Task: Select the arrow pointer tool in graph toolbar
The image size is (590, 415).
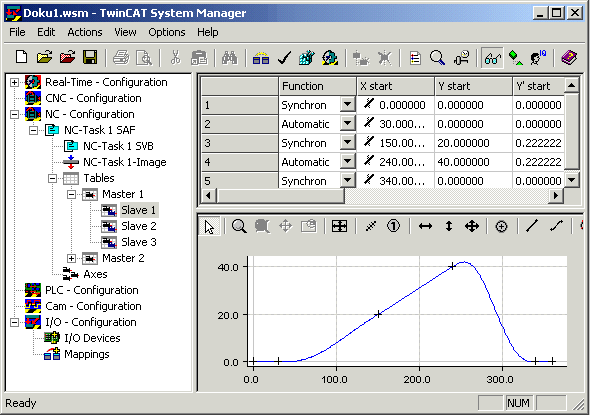Action: pos(209,227)
